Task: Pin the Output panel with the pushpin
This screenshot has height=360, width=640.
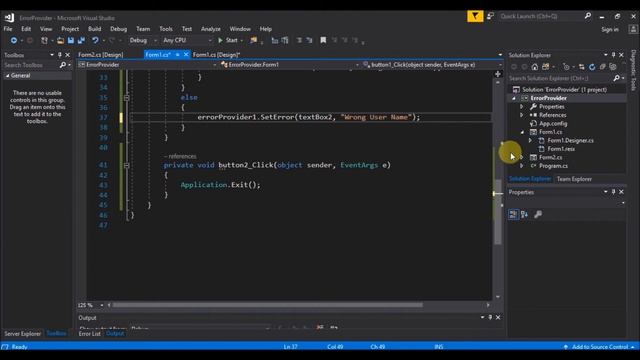Action: tap(490, 317)
